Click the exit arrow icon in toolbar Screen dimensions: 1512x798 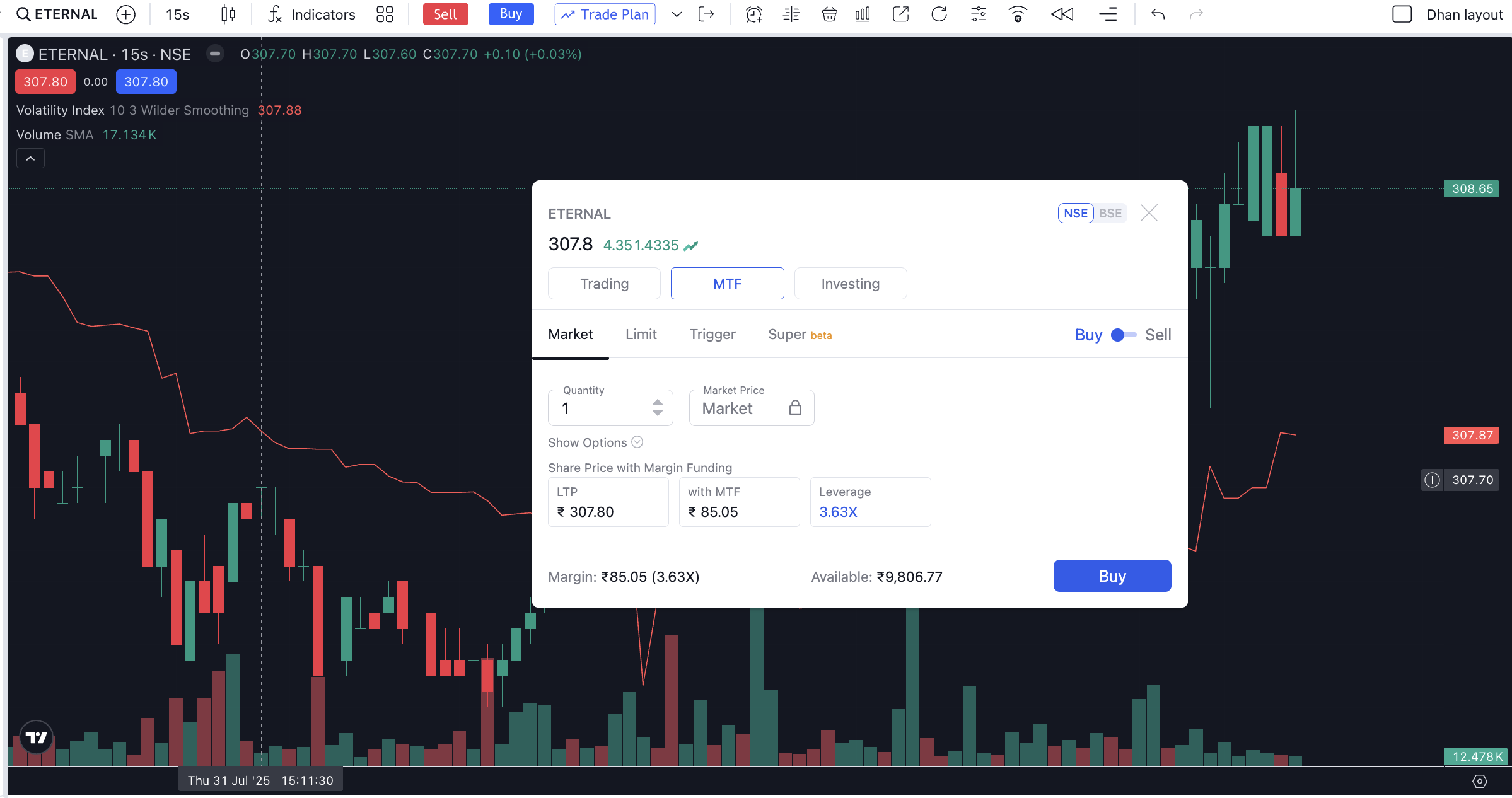click(x=706, y=14)
